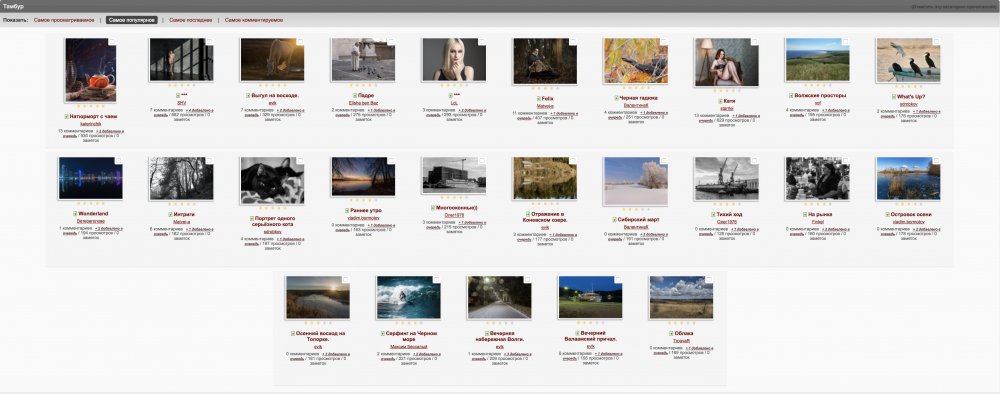
Task: Click the green icon beside 'Островок осени'
Action: click(x=888, y=214)
